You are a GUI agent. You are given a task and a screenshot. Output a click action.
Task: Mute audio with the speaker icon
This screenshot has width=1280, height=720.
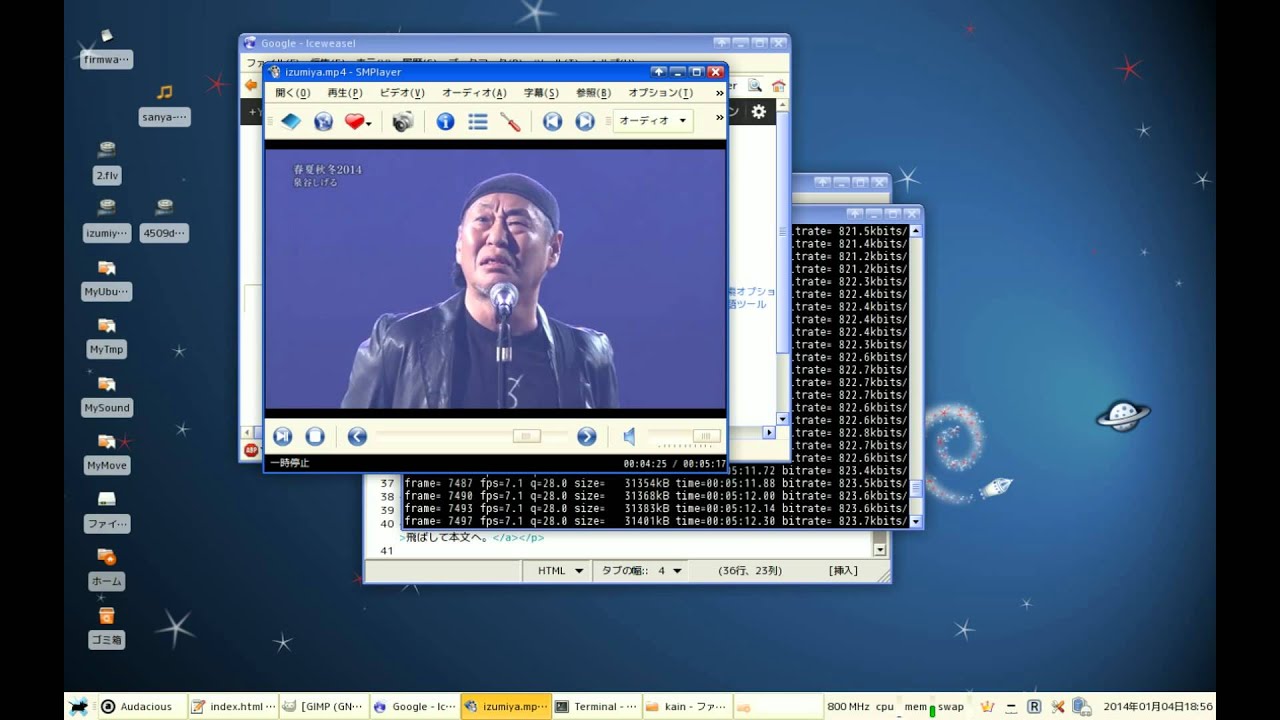point(629,436)
